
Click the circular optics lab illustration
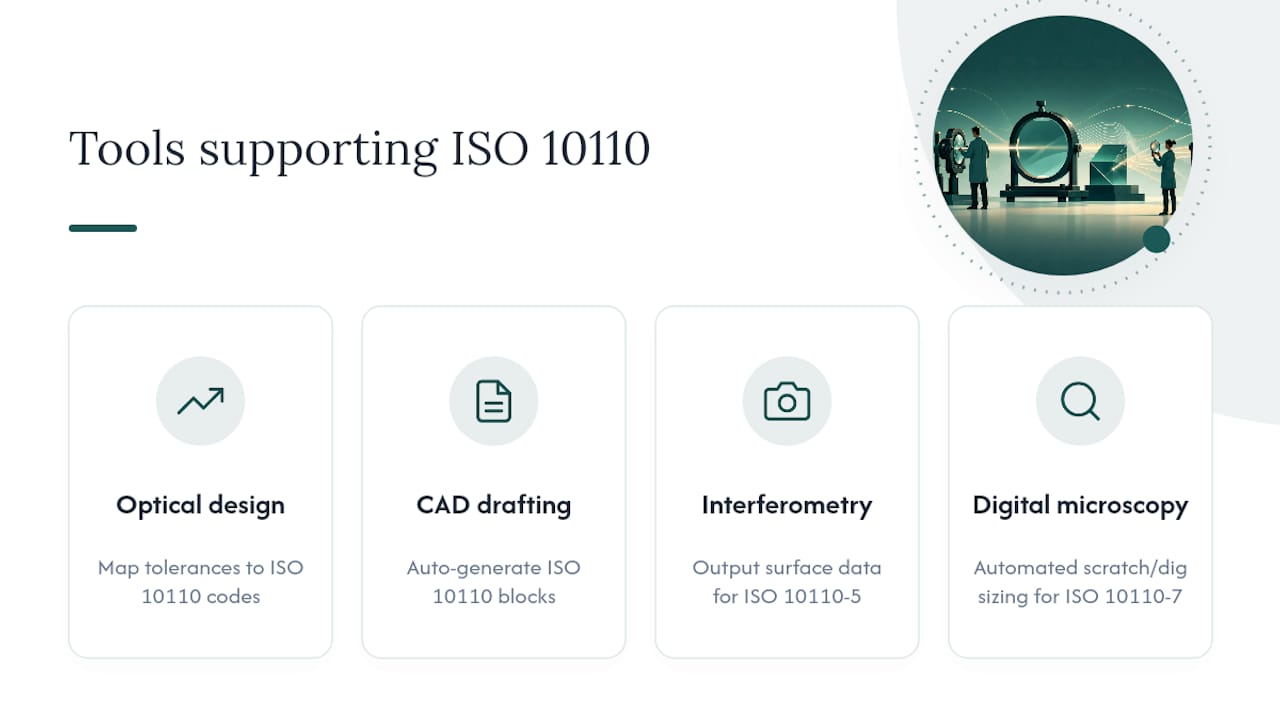pyautogui.click(x=1062, y=145)
